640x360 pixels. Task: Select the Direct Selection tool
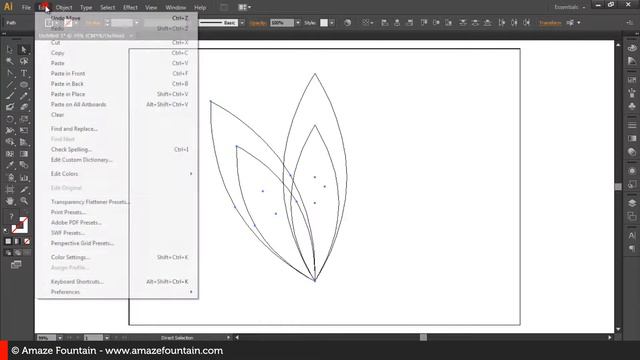click(24, 50)
